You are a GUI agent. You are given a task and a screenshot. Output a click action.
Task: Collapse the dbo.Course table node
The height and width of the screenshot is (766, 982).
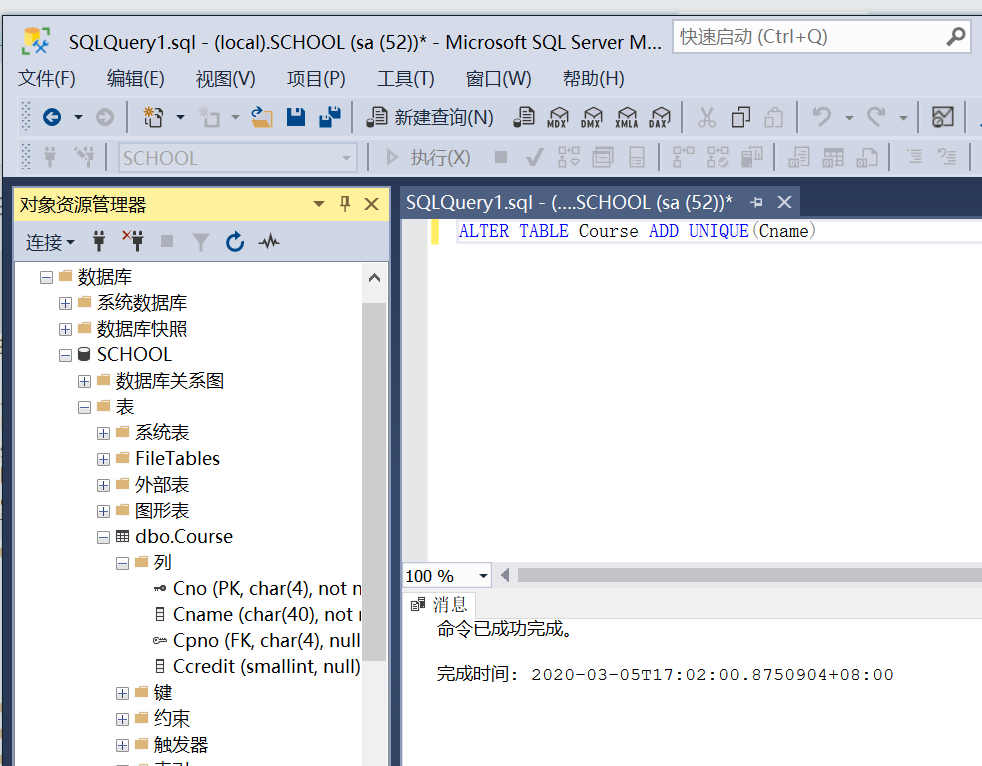pos(103,537)
